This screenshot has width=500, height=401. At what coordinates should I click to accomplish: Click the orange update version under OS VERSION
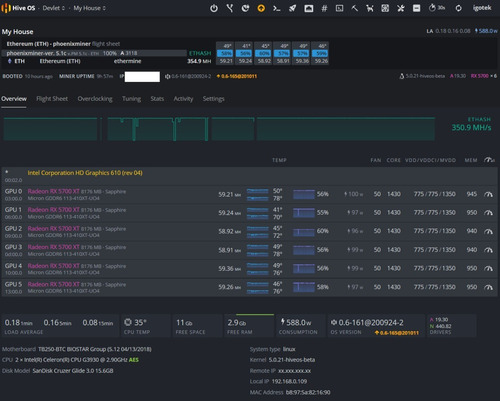pos(397,333)
